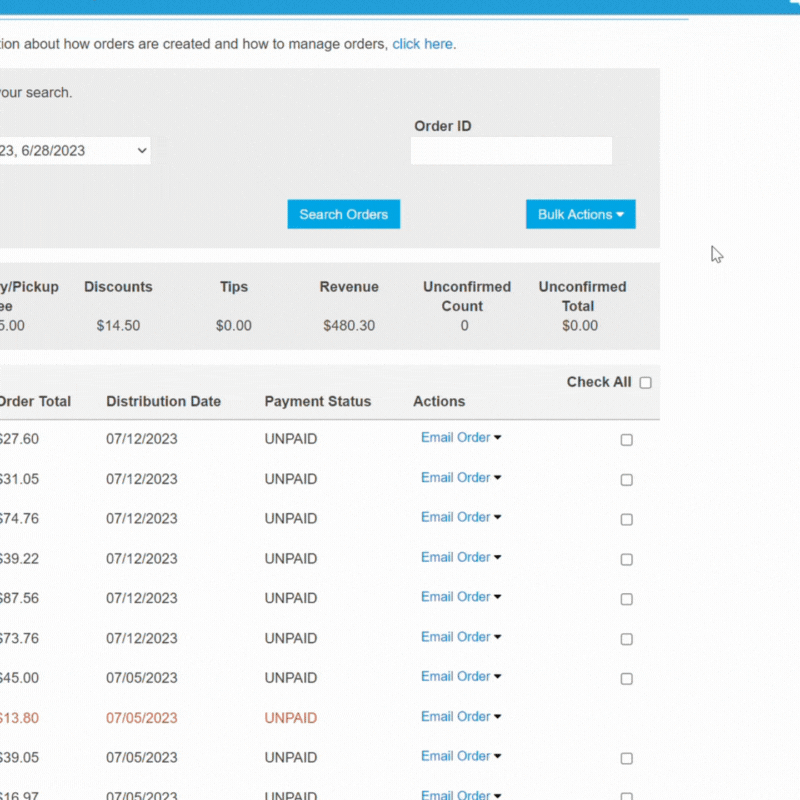This screenshot has height=800, width=800.
Task: Check the box for the $27.60 order
Action: tap(627, 439)
